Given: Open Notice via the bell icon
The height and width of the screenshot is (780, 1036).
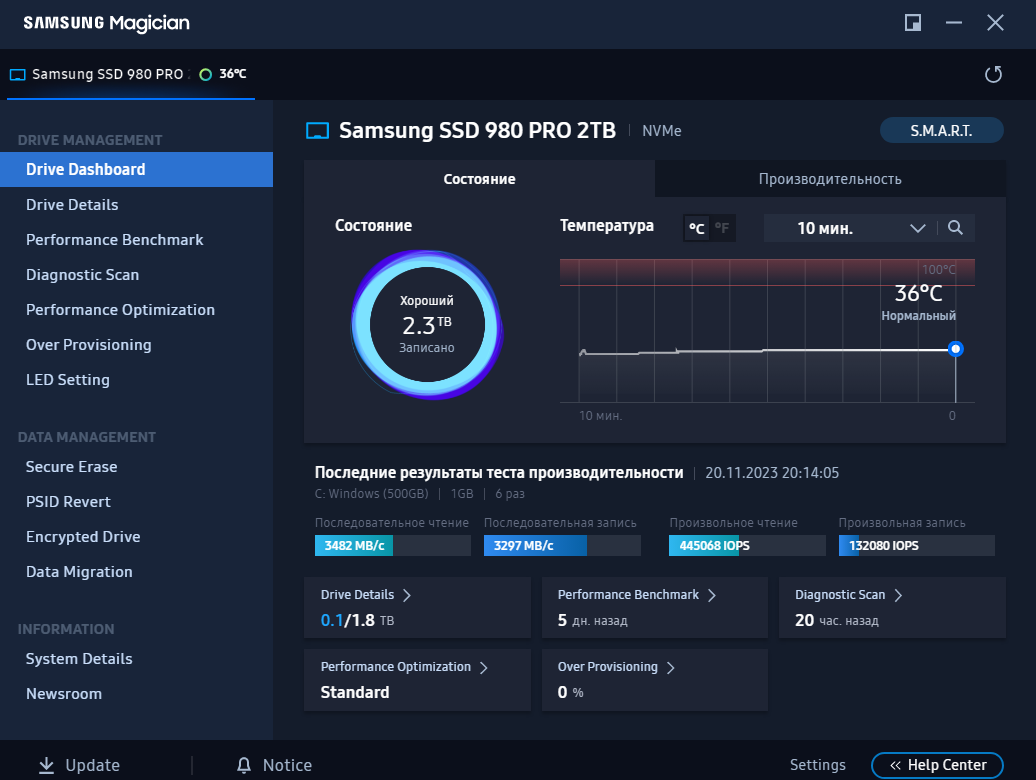Looking at the screenshot, I should (244, 765).
